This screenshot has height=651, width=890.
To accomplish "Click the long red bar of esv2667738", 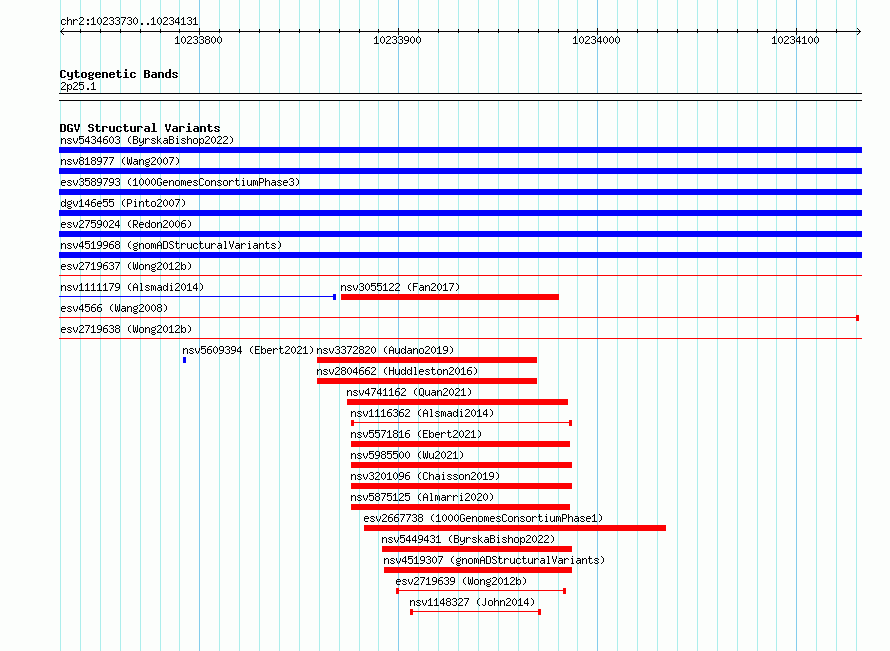I will (x=515, y=528).
